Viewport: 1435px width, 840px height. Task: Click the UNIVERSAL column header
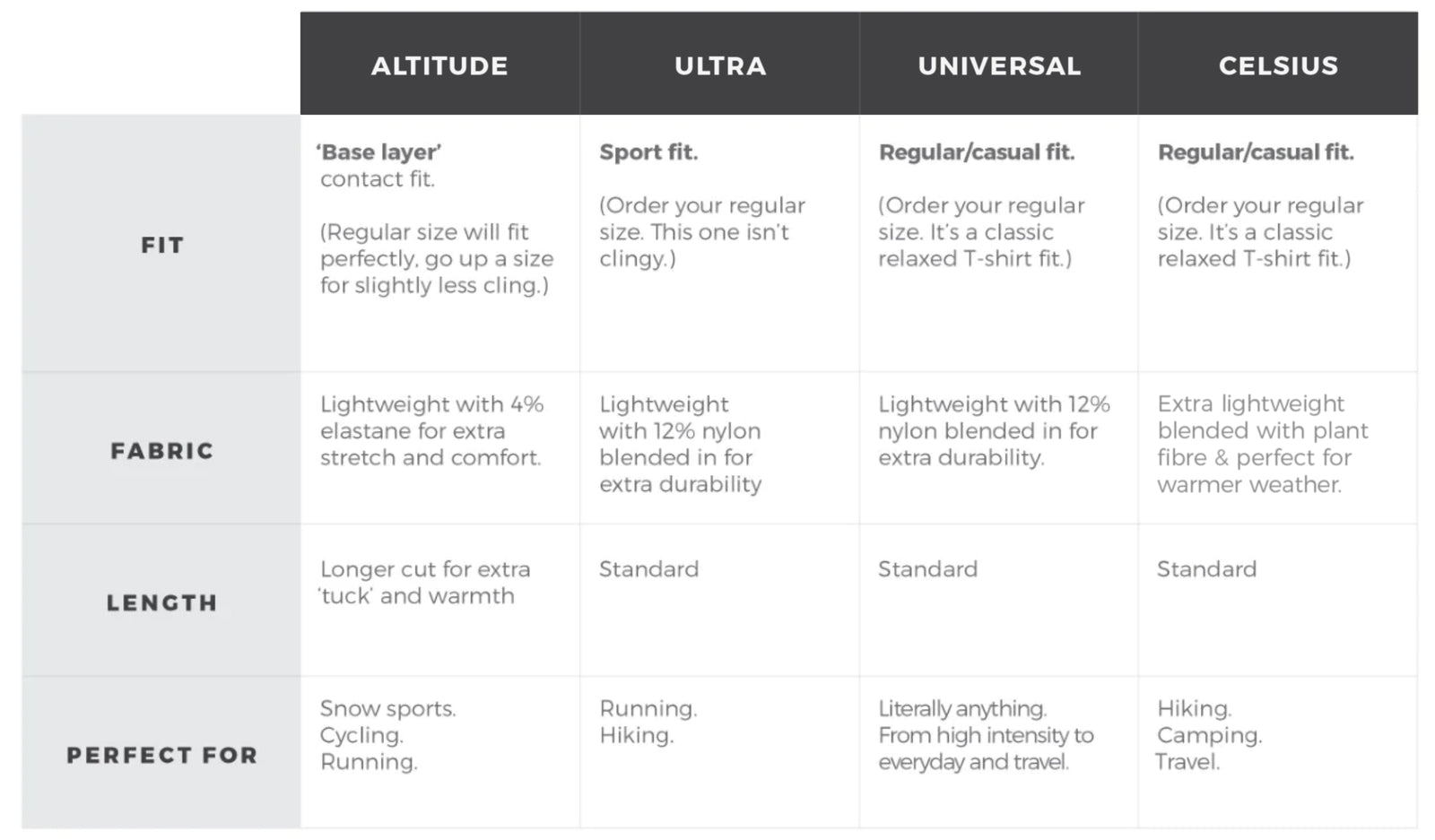(x=999, y=65)
